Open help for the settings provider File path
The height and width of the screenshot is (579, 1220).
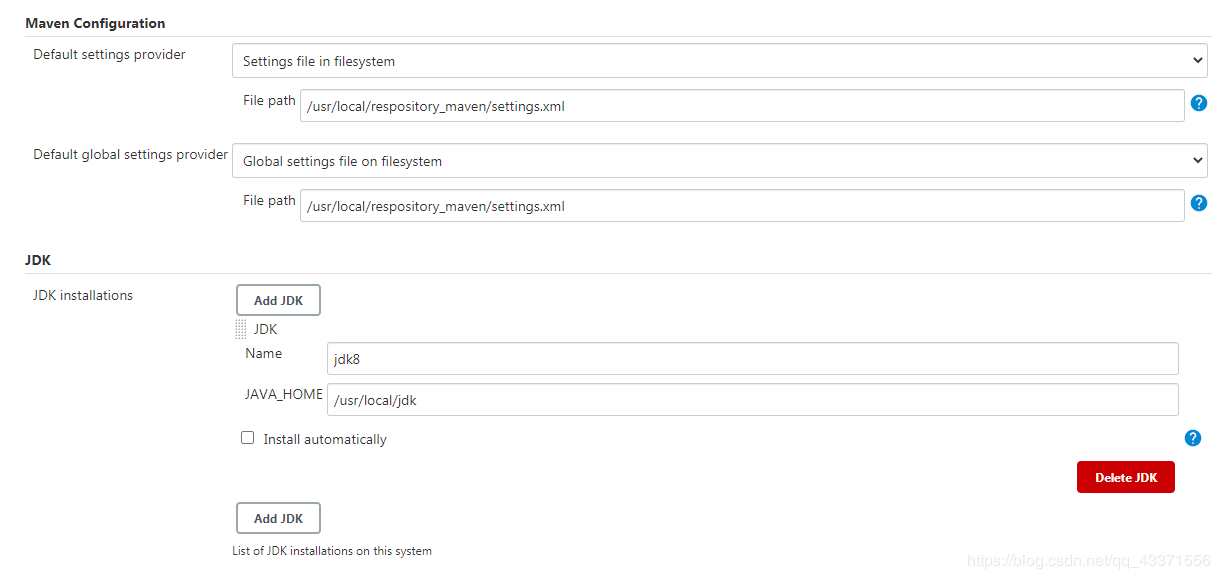point(1199,103)
